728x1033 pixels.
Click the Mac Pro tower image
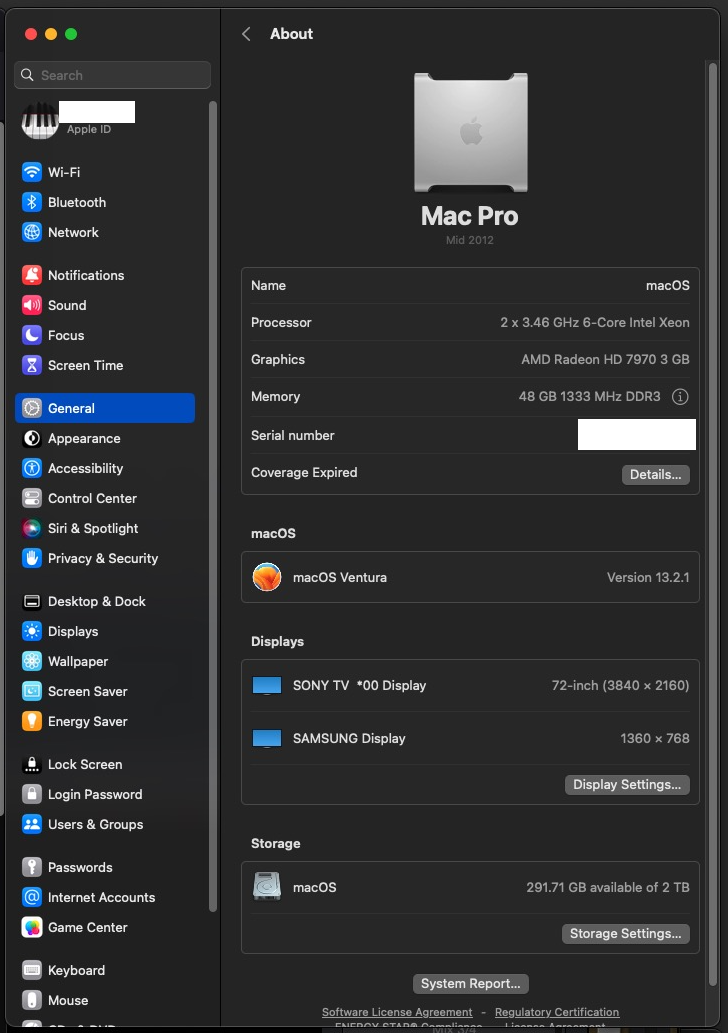(470, 132)
